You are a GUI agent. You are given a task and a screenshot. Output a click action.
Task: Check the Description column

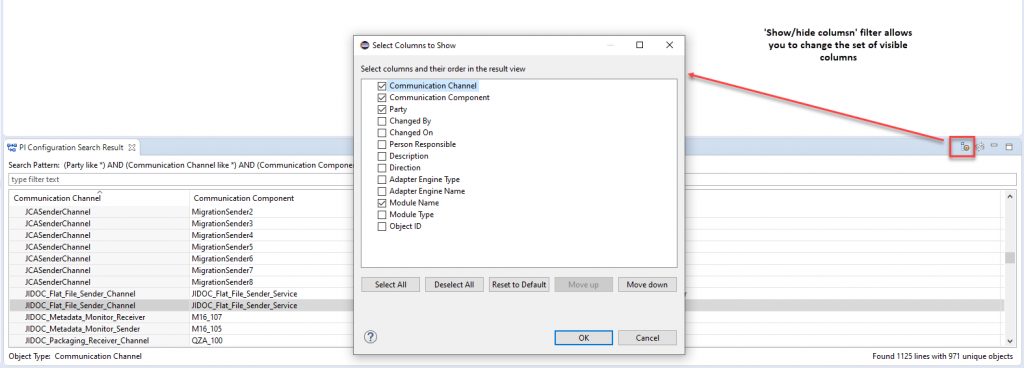[x=382, y=156]
